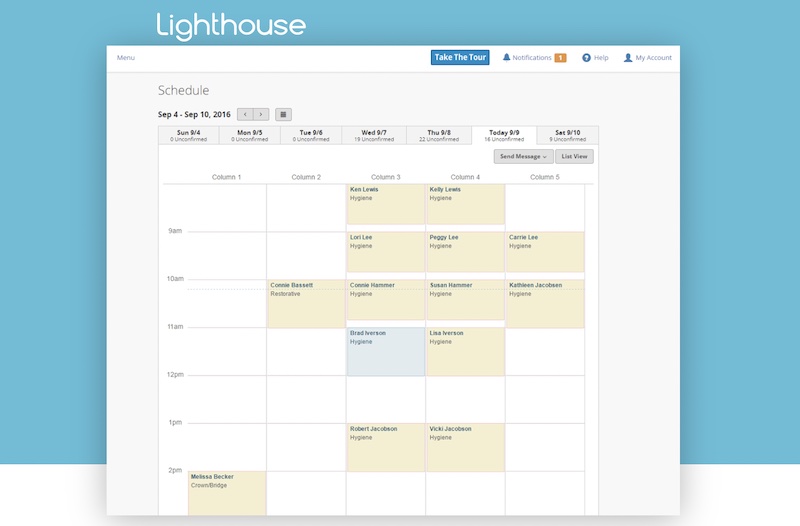Go to previous week with left arrow
The height and width of the screenshot is (526, 800).
[x=245, y=114]
